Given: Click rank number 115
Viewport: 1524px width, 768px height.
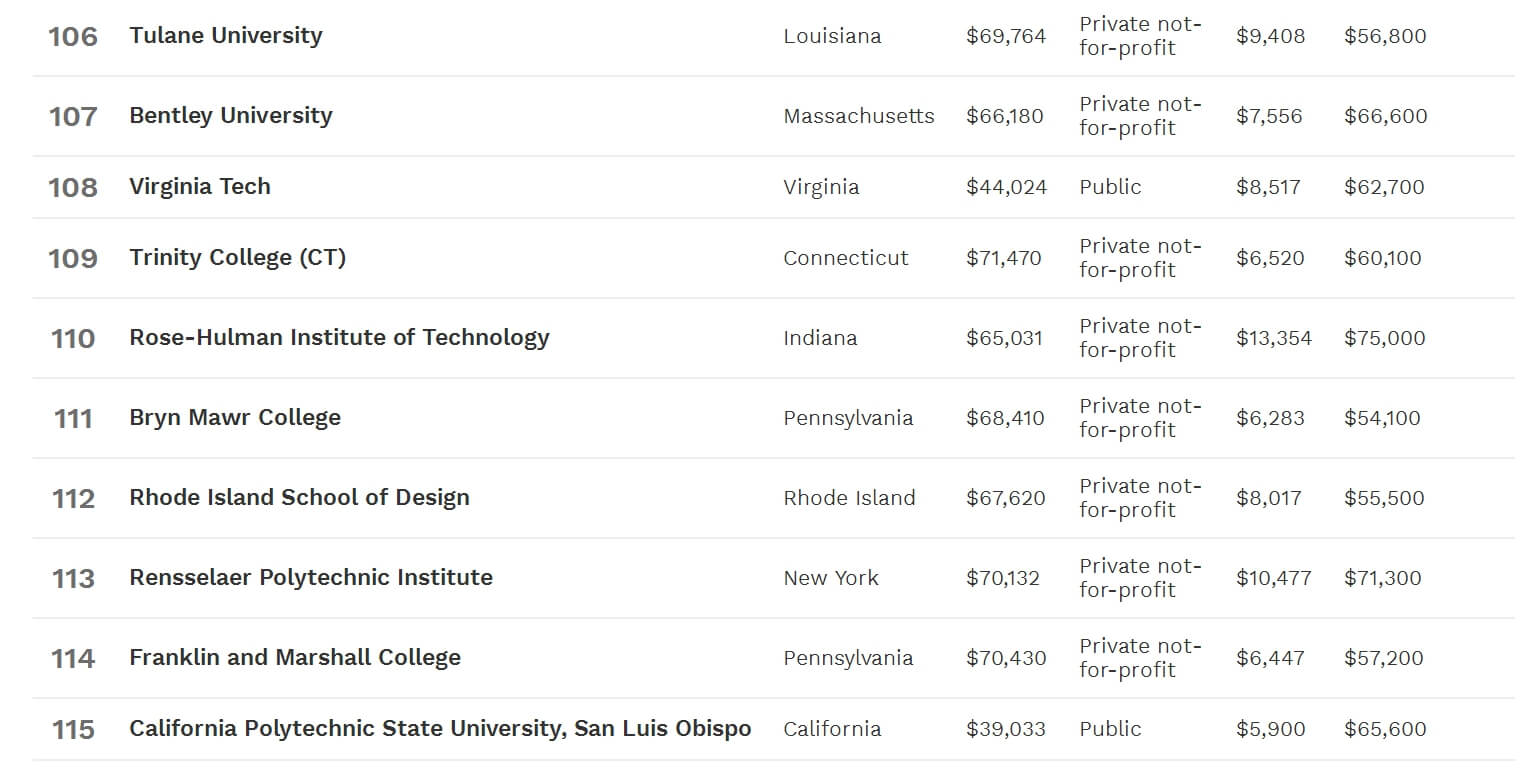Looking at the screenshot, I should coord(73,730).
